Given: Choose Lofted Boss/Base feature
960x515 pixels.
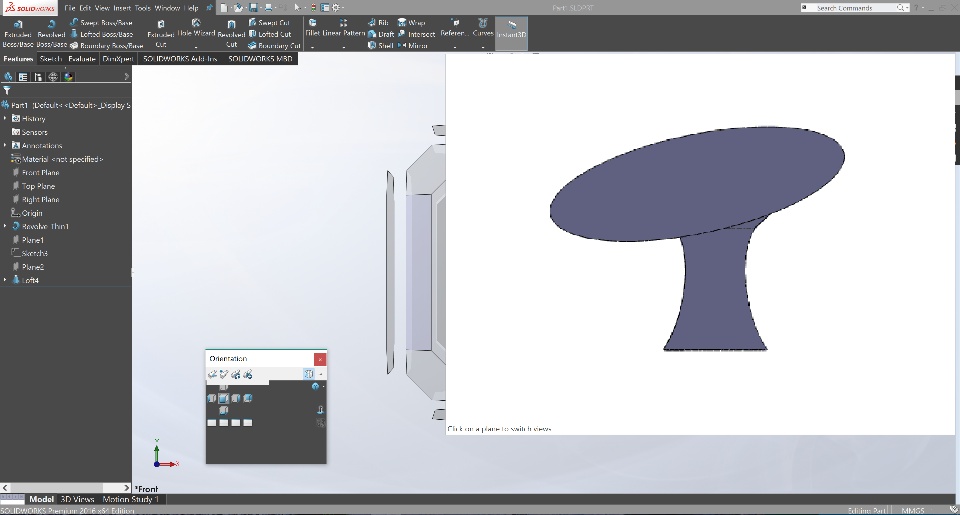Looking at the screenshot, I should [x=101, y=34].
